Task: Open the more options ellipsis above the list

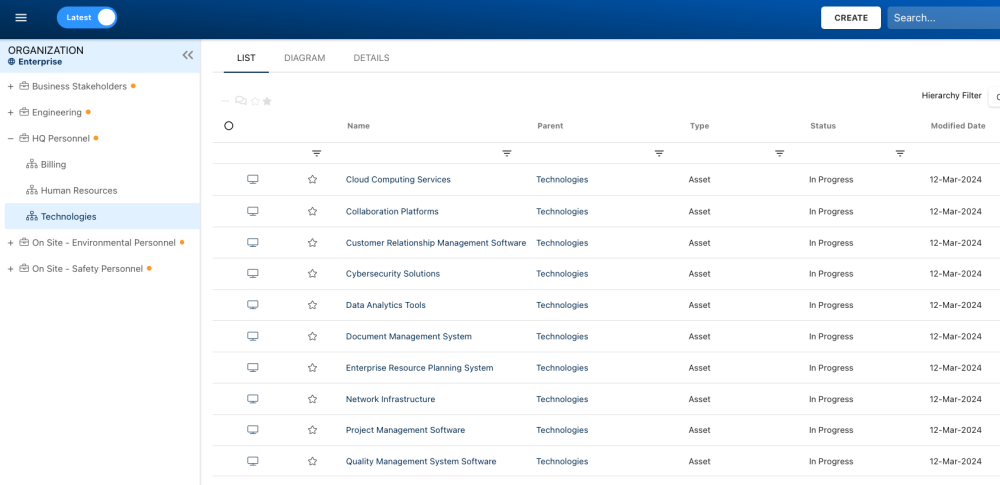Action: [x=225, y=101]
